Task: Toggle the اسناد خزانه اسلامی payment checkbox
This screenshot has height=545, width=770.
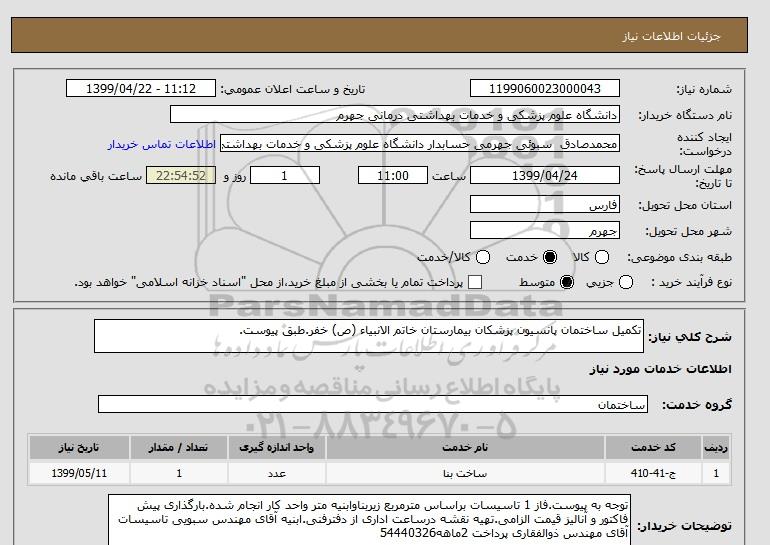Action: [475, 282]
